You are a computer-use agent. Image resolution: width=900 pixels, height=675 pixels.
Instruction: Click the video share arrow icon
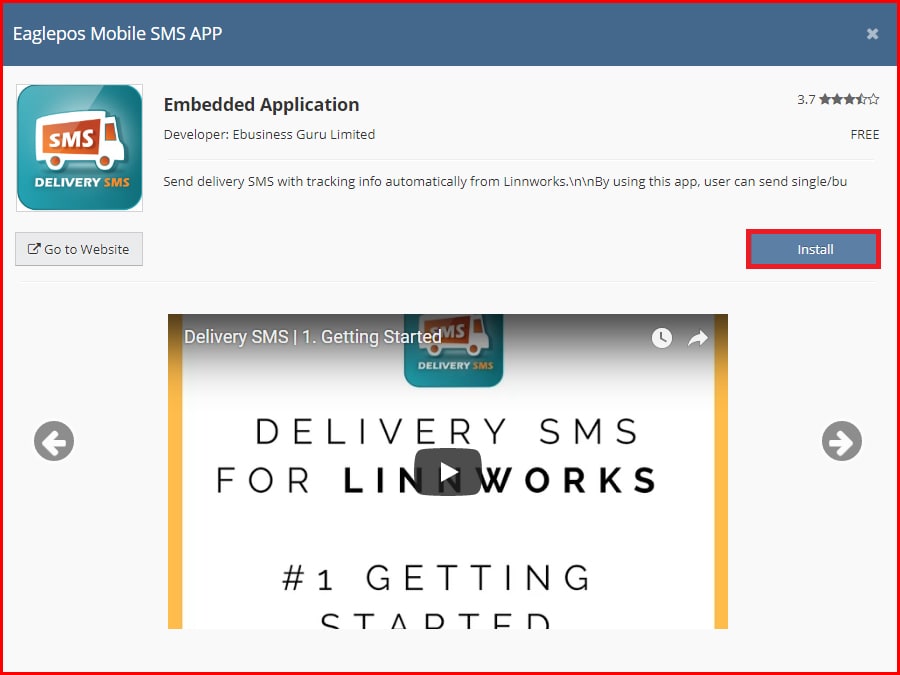pos(698,338)
